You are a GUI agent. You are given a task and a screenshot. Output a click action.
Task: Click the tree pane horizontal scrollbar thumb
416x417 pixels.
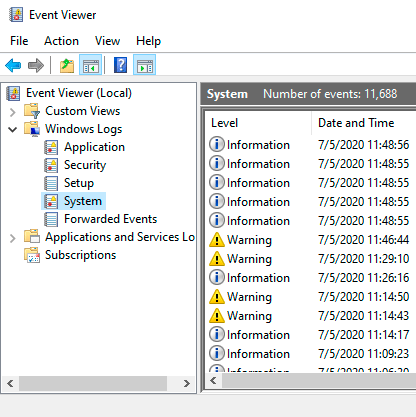click(93, 383)
